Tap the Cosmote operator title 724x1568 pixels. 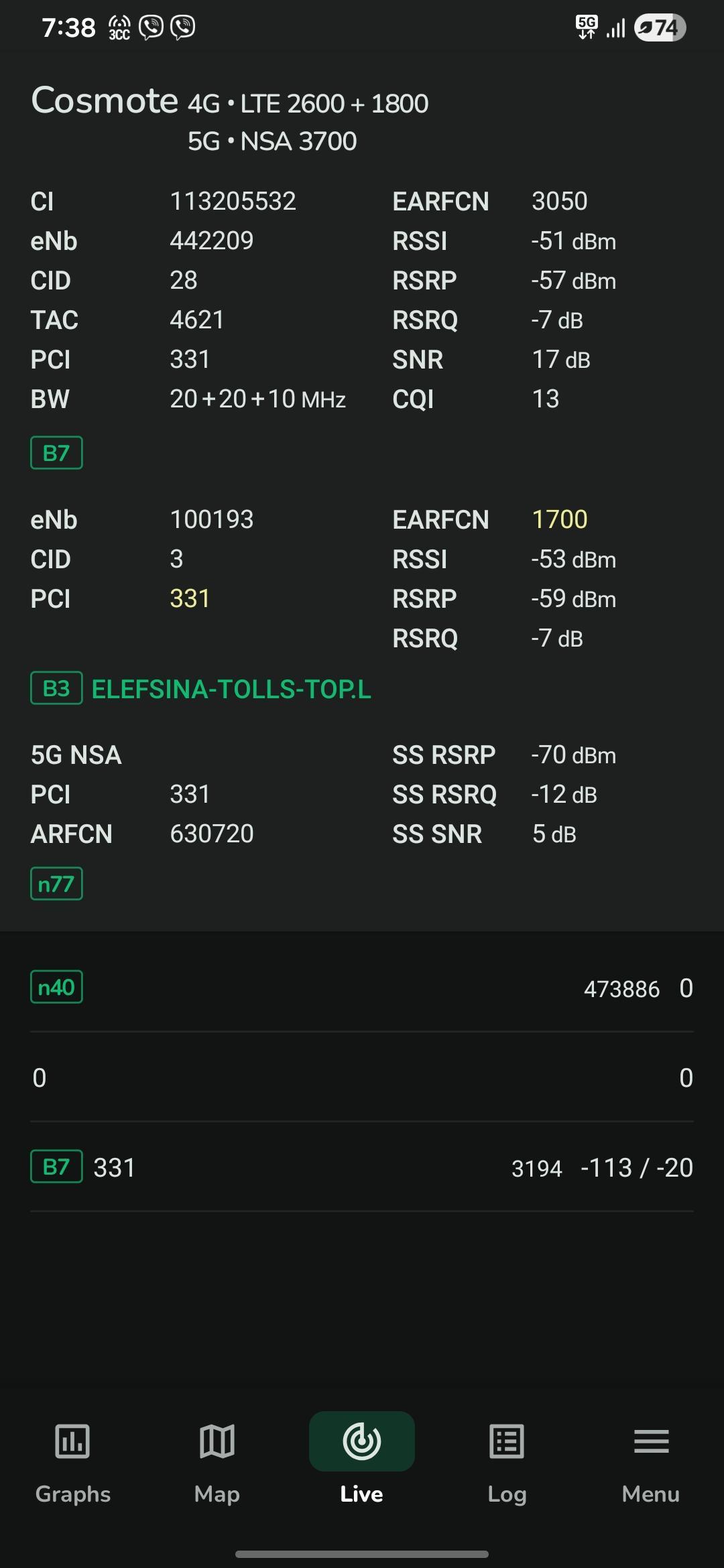(105, 101)
